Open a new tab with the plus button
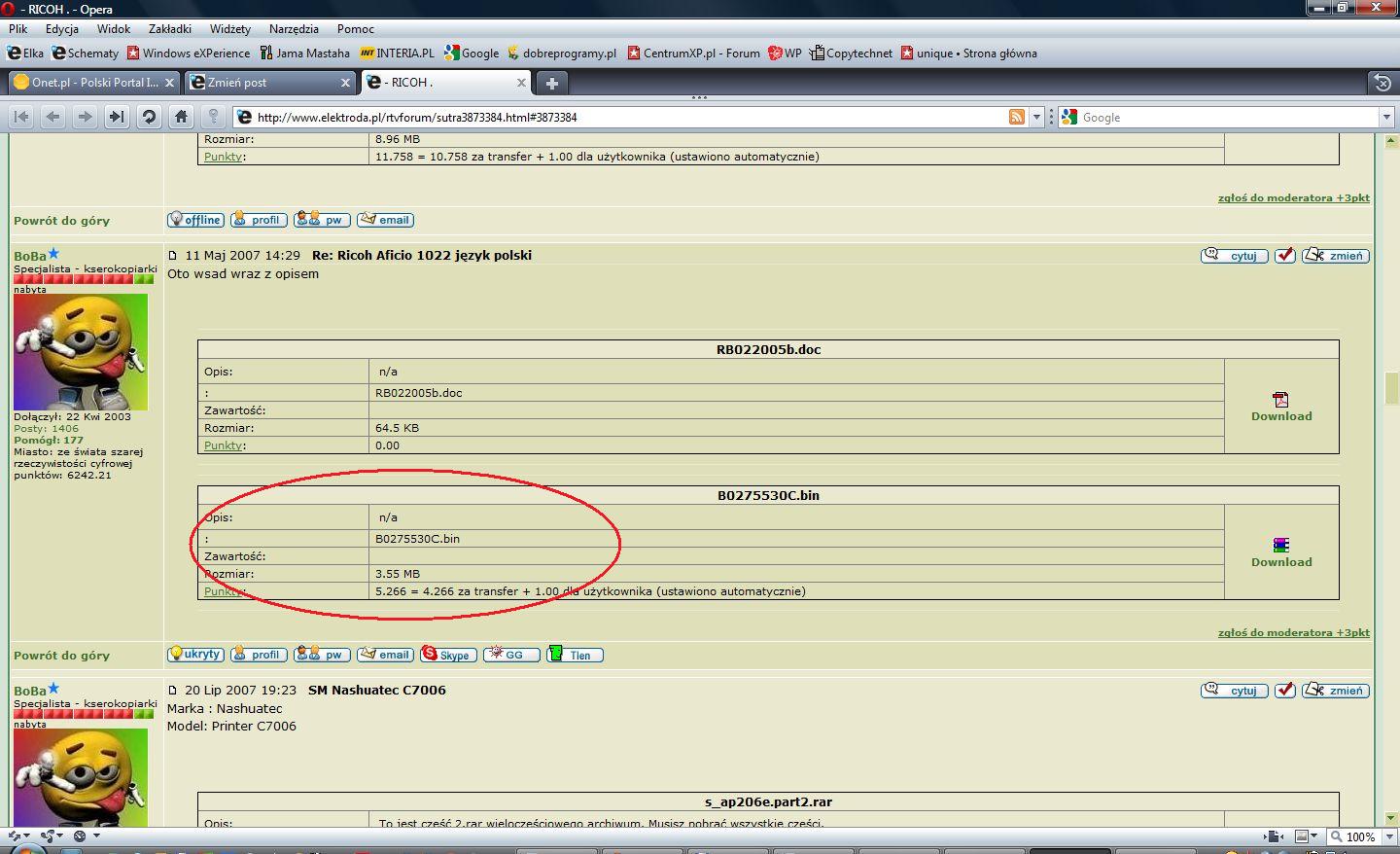Screen dimensions: 1400x854 [551, 83]
